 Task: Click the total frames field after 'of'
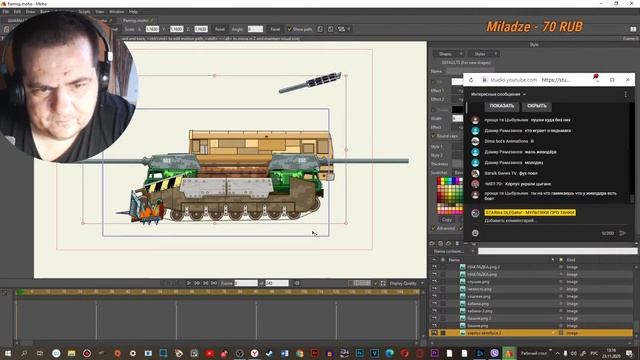coord(277,283)
